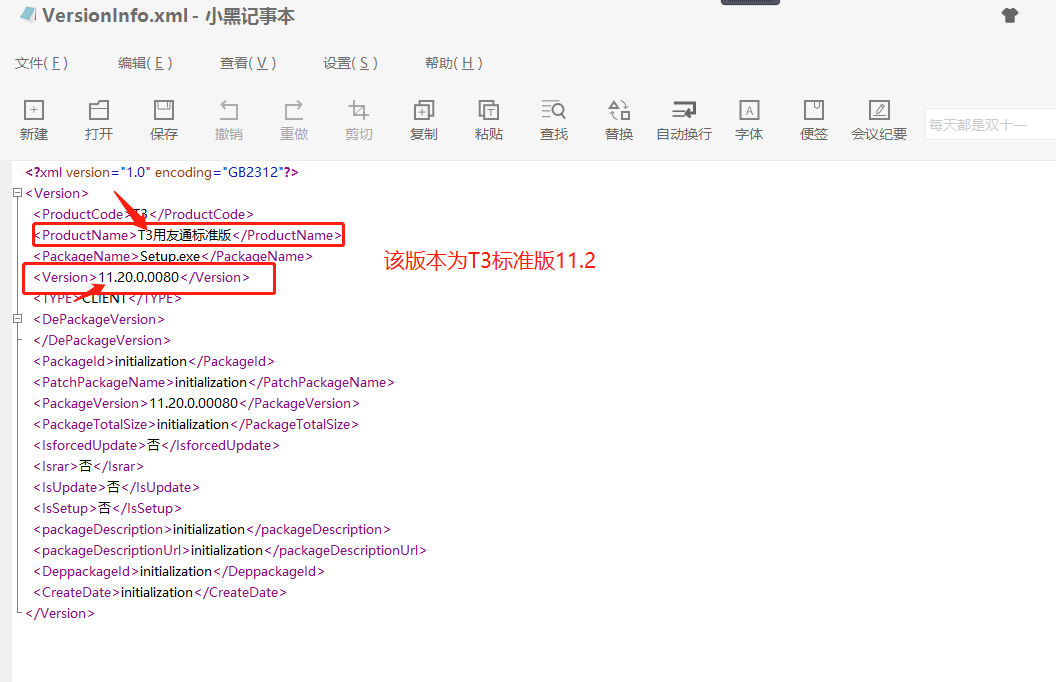Click the 每天都是双十一 search input field
Screen dimensions: 1056x682
(x=988, y=125)
